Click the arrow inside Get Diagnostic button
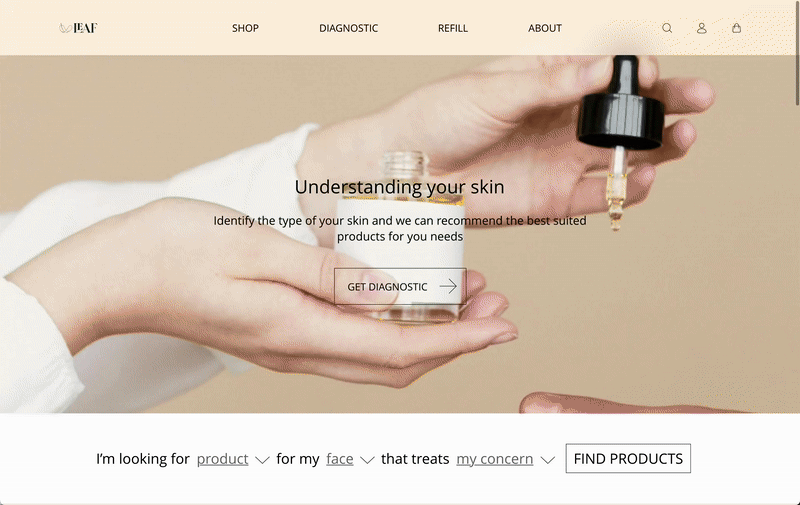800x505 pixels. pyautogui.click(x=448, y=287)
